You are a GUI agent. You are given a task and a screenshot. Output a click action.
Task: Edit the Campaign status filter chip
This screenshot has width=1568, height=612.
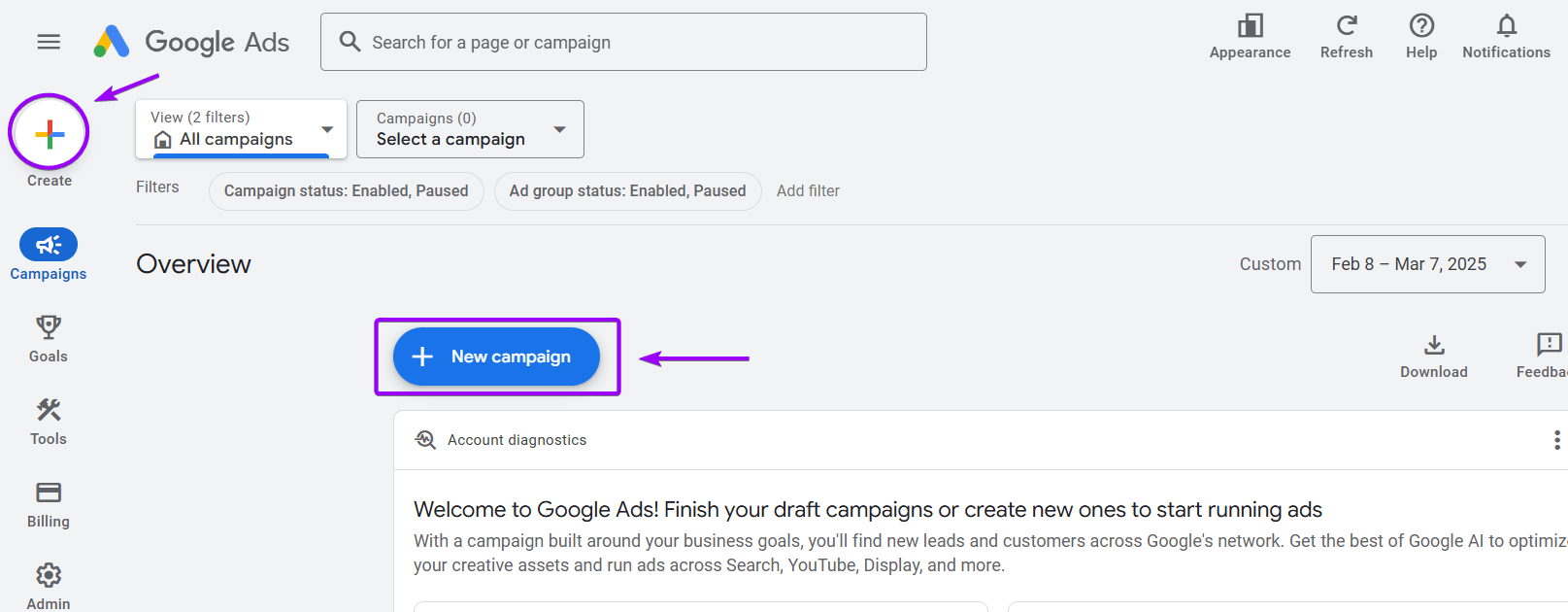click(346, 191)
